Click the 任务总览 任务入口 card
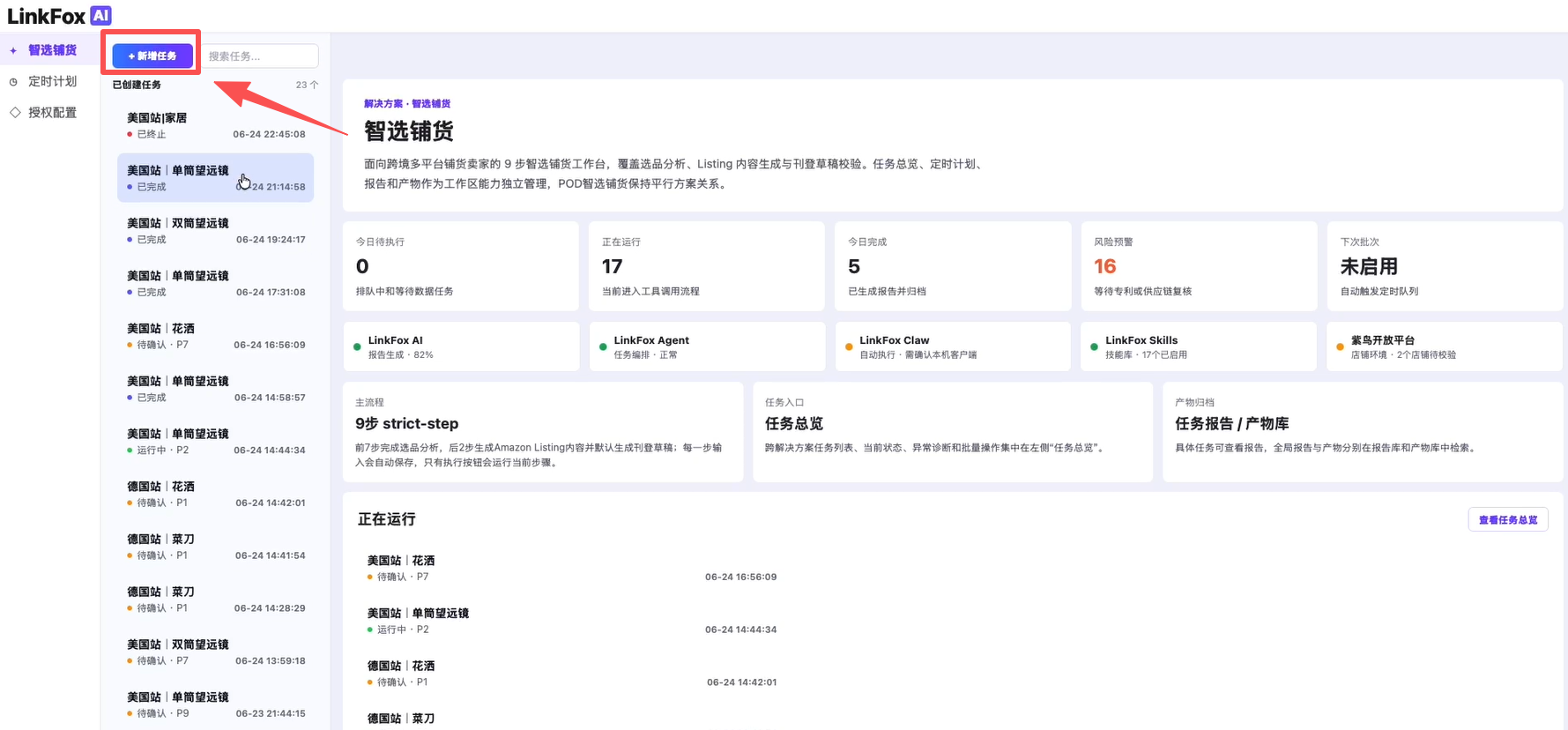Viewport: 1568px width, 730px height. (x=953, y=432)
